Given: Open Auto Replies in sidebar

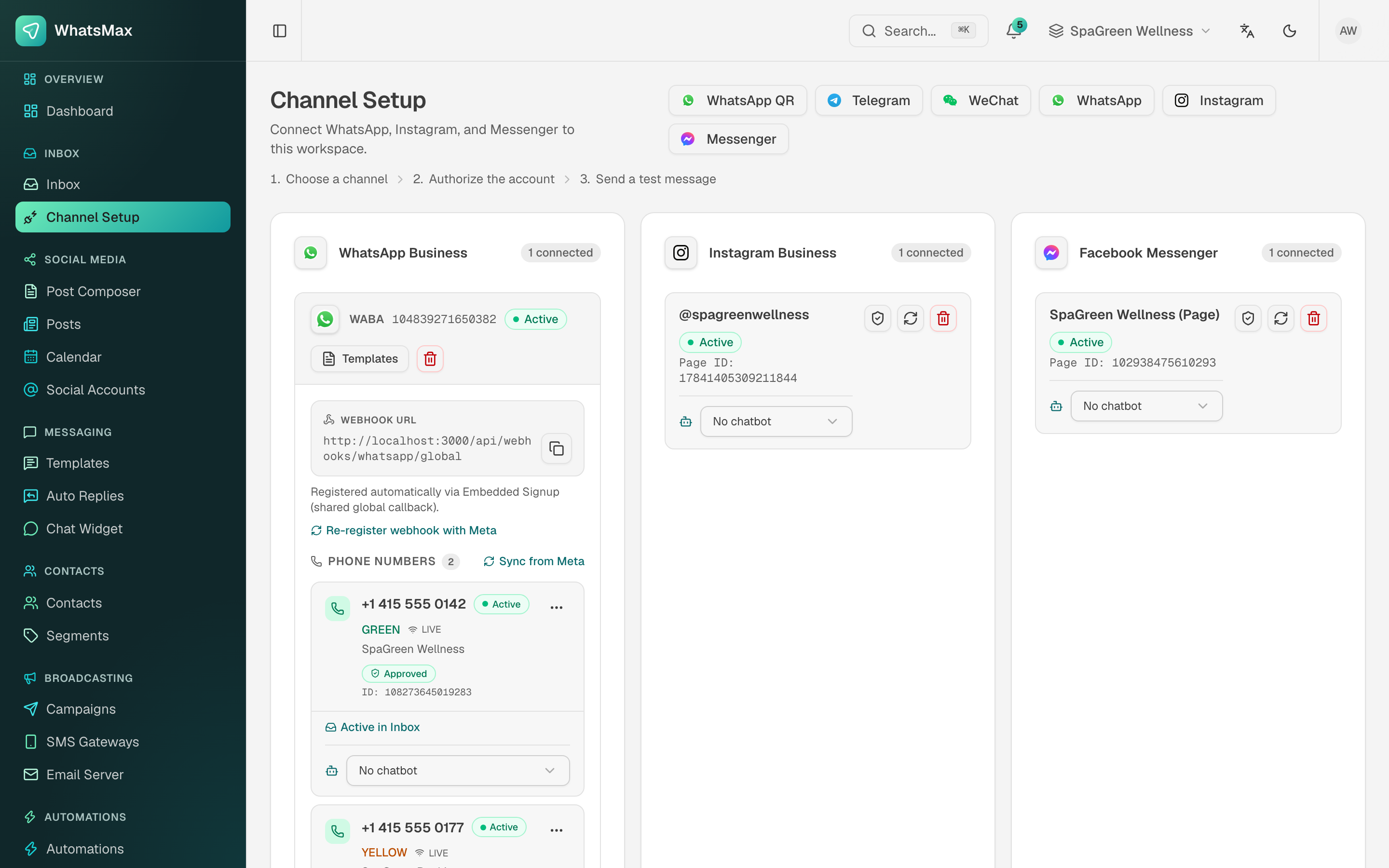Looking at the screenshot, I should pos(123,496).
